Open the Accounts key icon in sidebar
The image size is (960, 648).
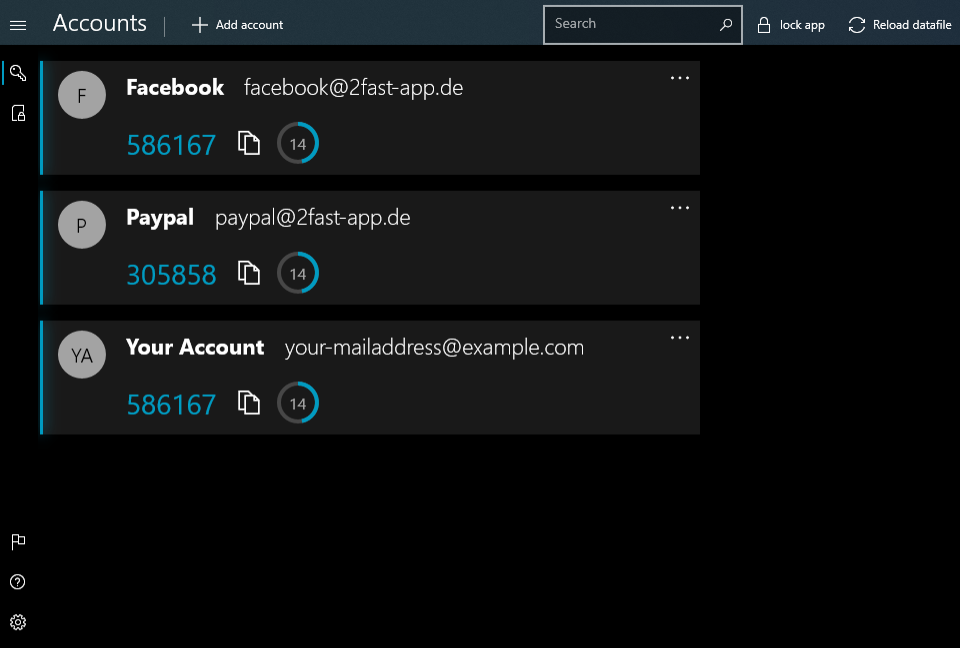coord(18,72)
